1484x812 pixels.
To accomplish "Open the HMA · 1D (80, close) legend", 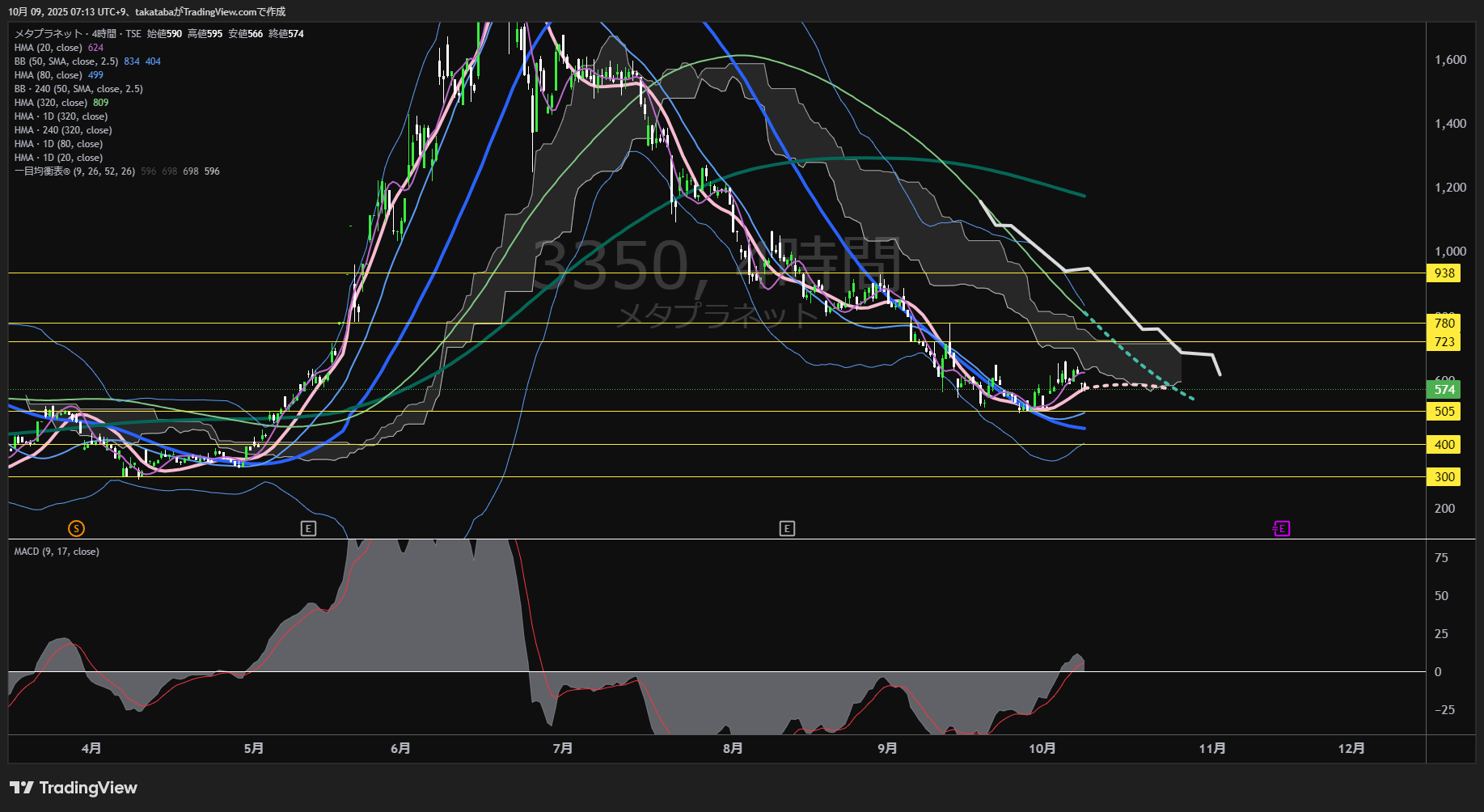I will [x=58, y=144].
